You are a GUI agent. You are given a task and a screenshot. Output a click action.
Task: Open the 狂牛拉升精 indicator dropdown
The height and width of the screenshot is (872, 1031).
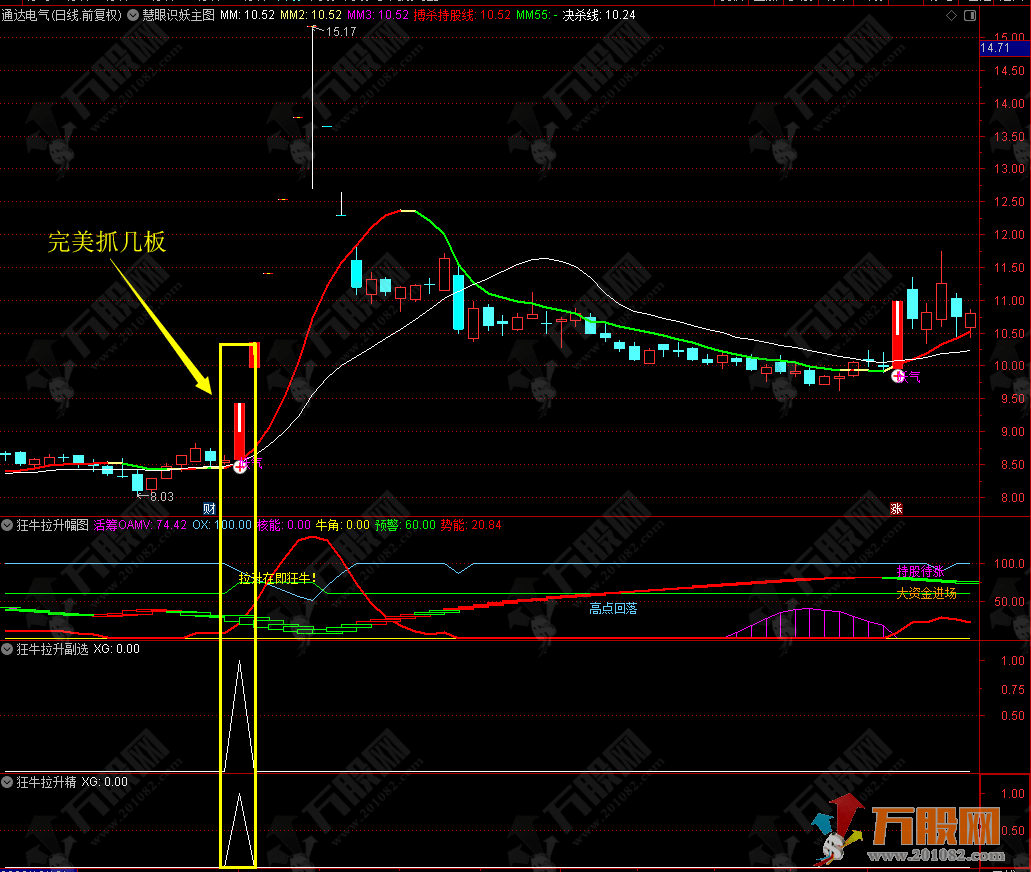[9, 782]
